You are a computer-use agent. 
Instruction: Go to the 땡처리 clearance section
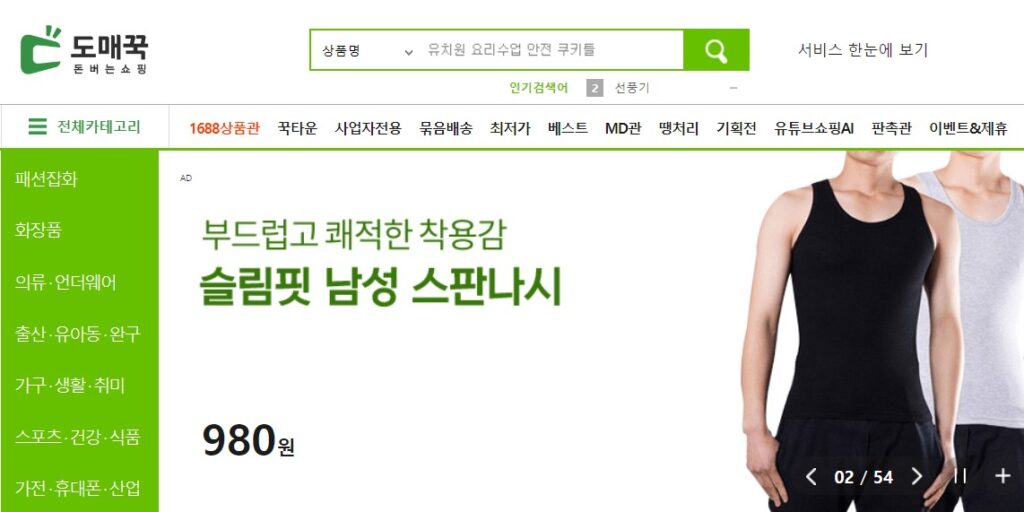click(x=679, y=128)
